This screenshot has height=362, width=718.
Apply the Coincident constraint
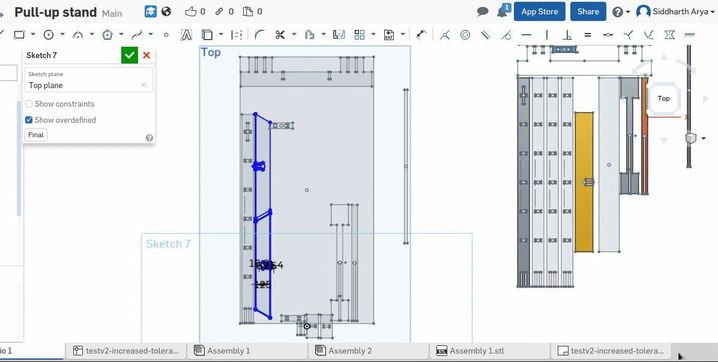[445, 35]
